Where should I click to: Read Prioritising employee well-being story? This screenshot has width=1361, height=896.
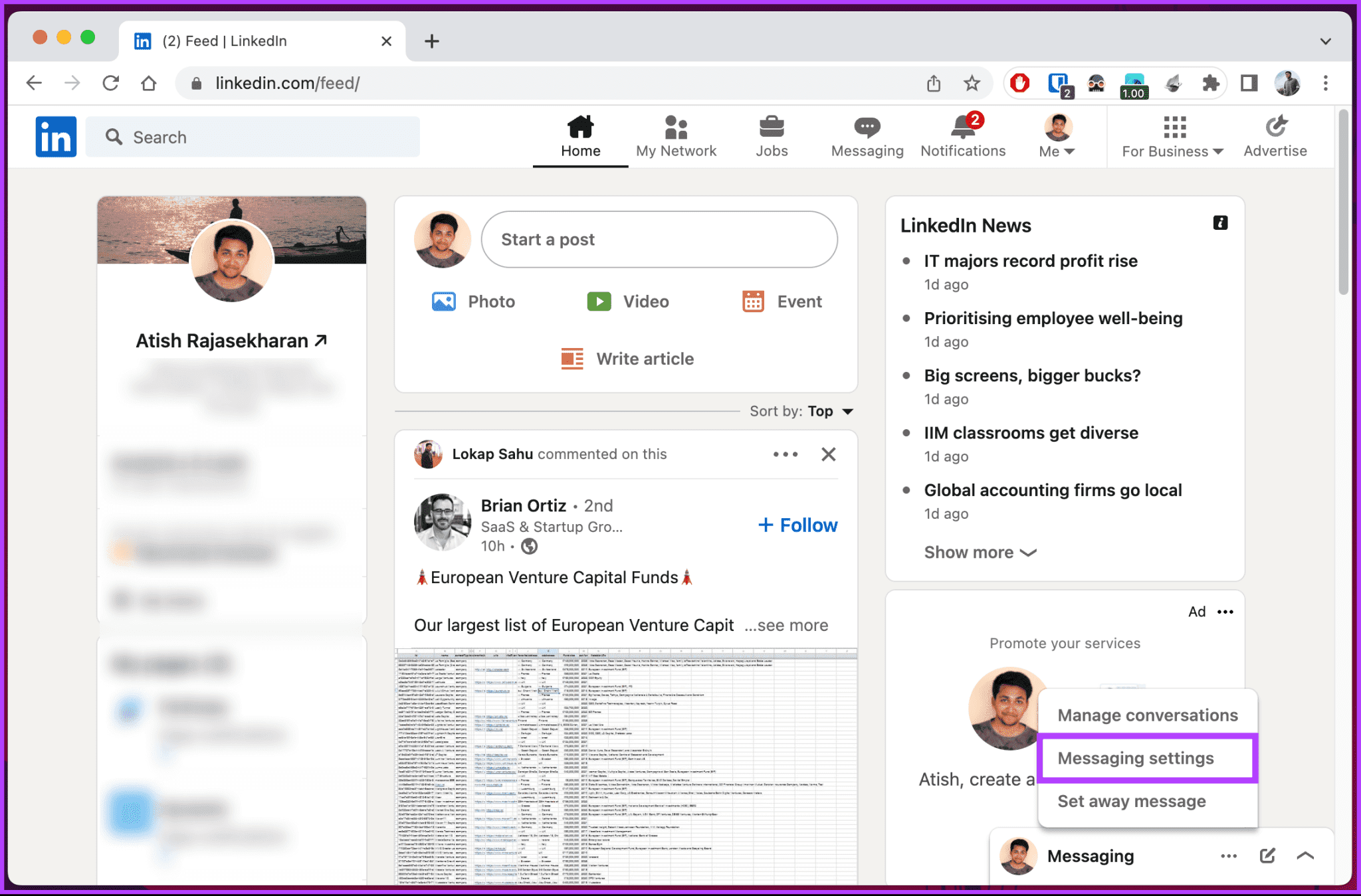pos(1053,317)
